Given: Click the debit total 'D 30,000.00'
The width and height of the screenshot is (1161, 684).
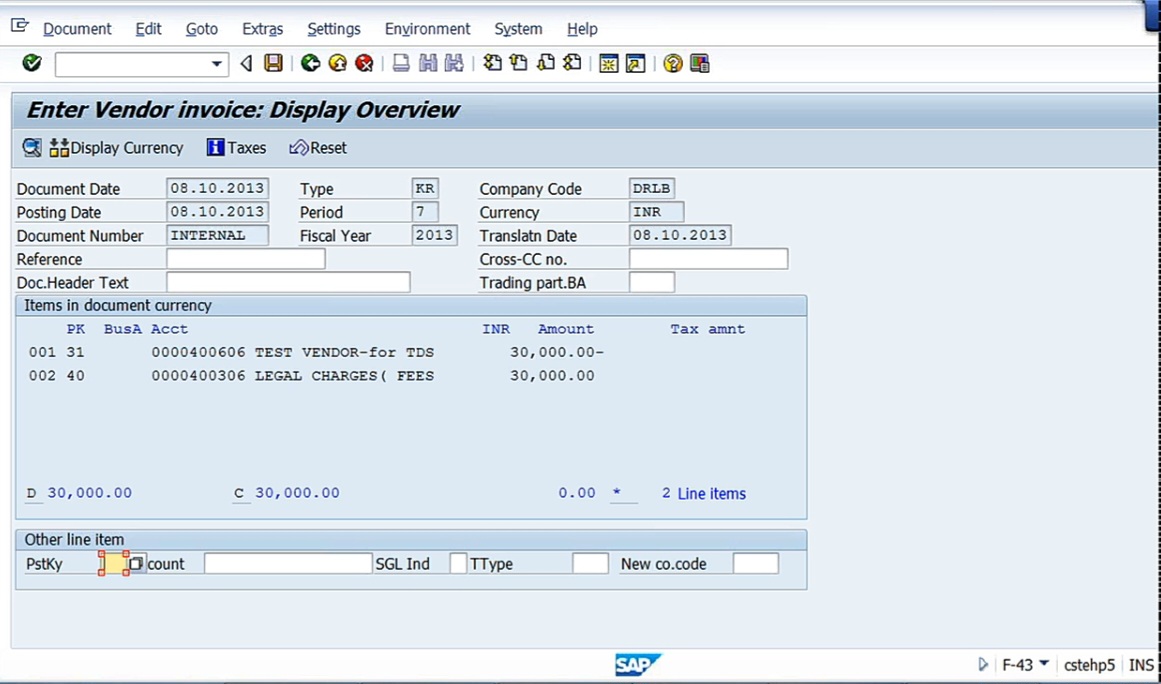Looking at the screenshot, I should [79, 493].
